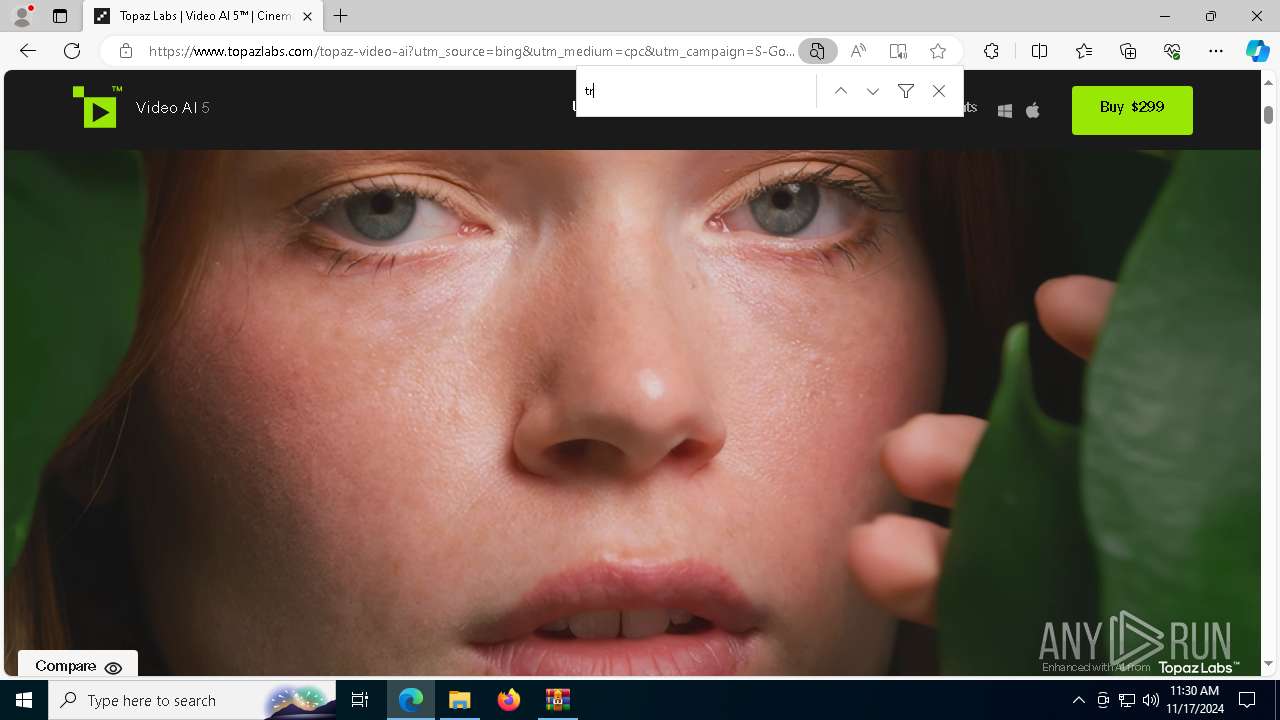Click Buy $299 button
The width and height of the screenshot is (1280, 720).
click(x=1132, y=110)
